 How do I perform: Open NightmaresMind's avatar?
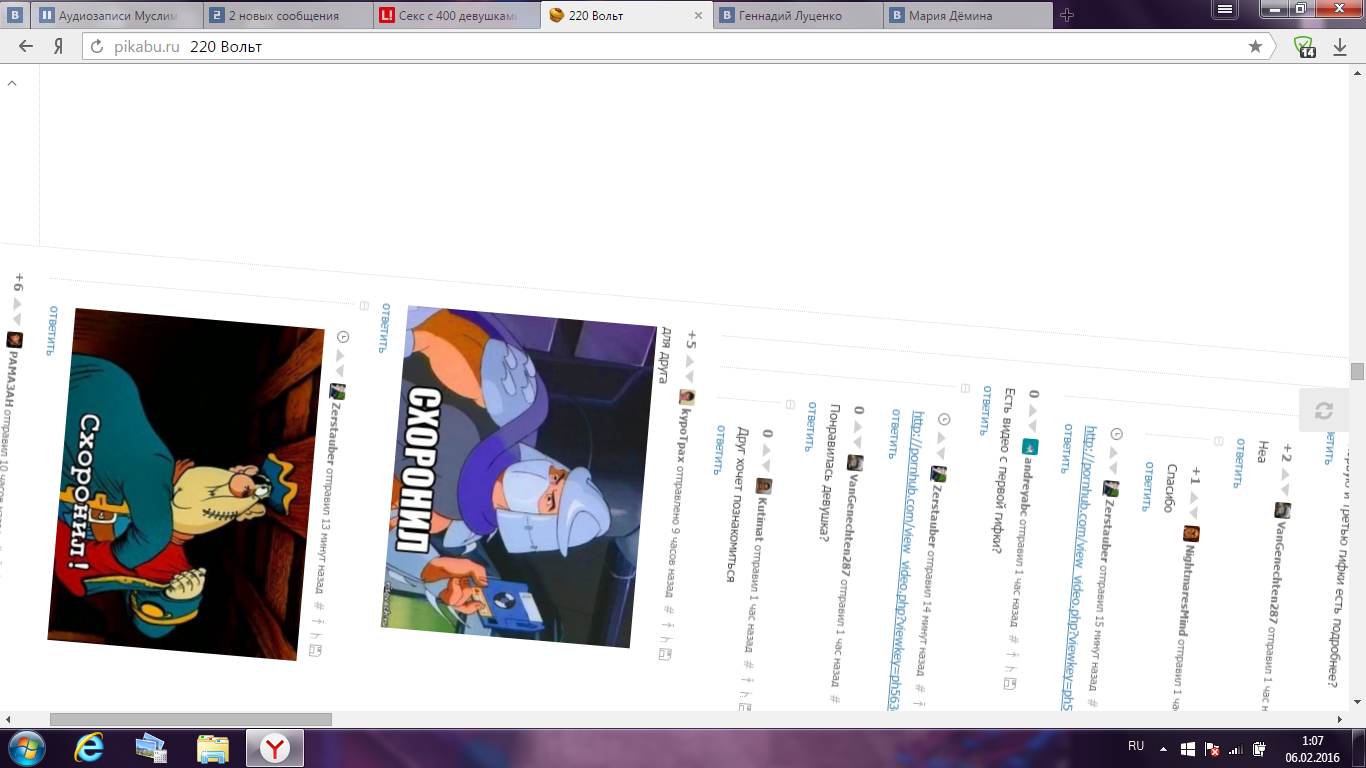[x=1191, y=533]
